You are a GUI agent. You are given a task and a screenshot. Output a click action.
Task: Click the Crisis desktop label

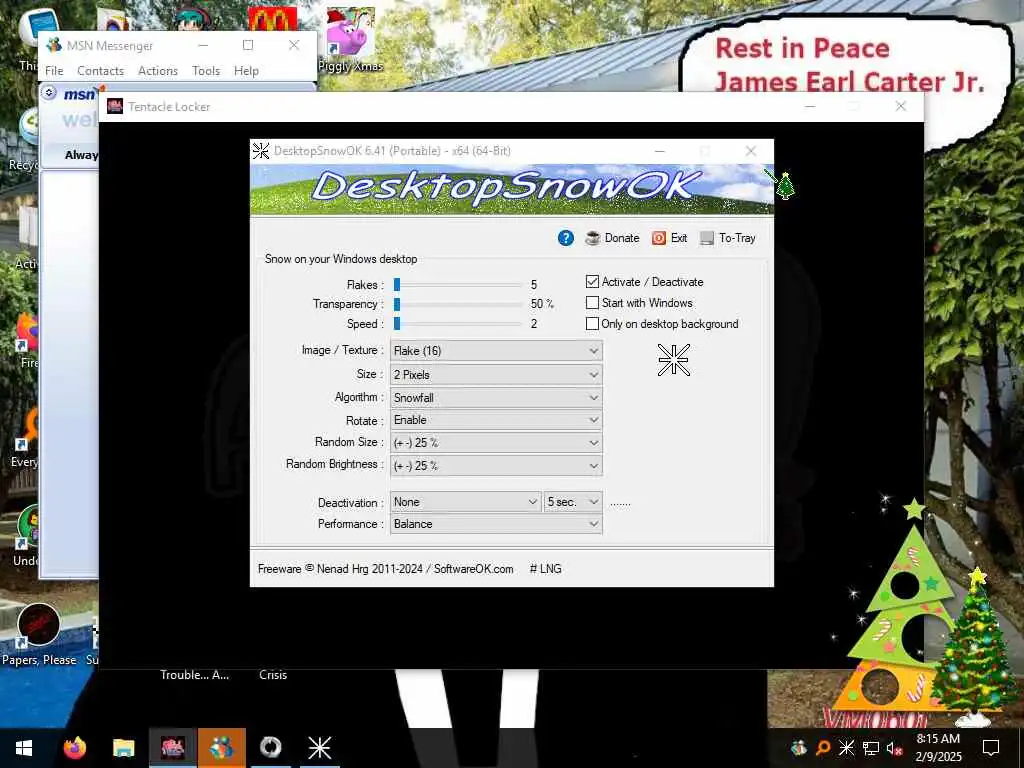[273, 675]
